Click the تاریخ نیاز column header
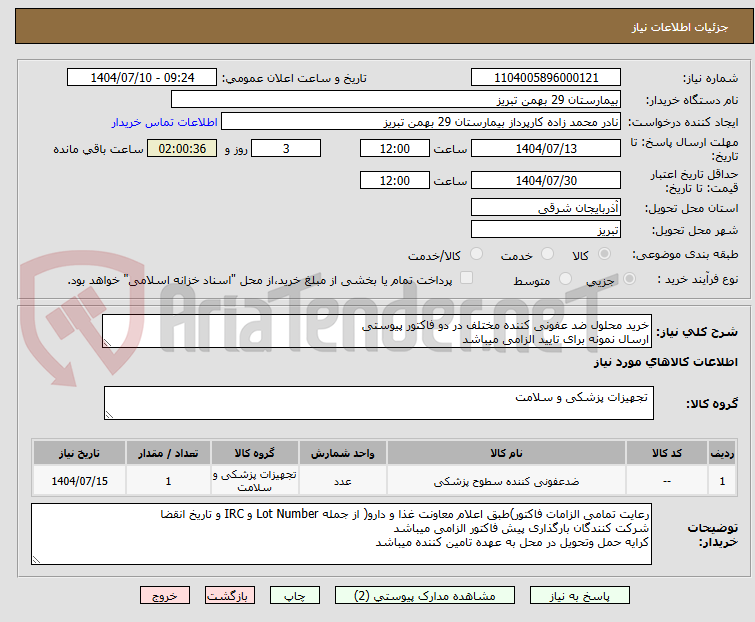Screen dimensions: 755x622 (79, 453)
